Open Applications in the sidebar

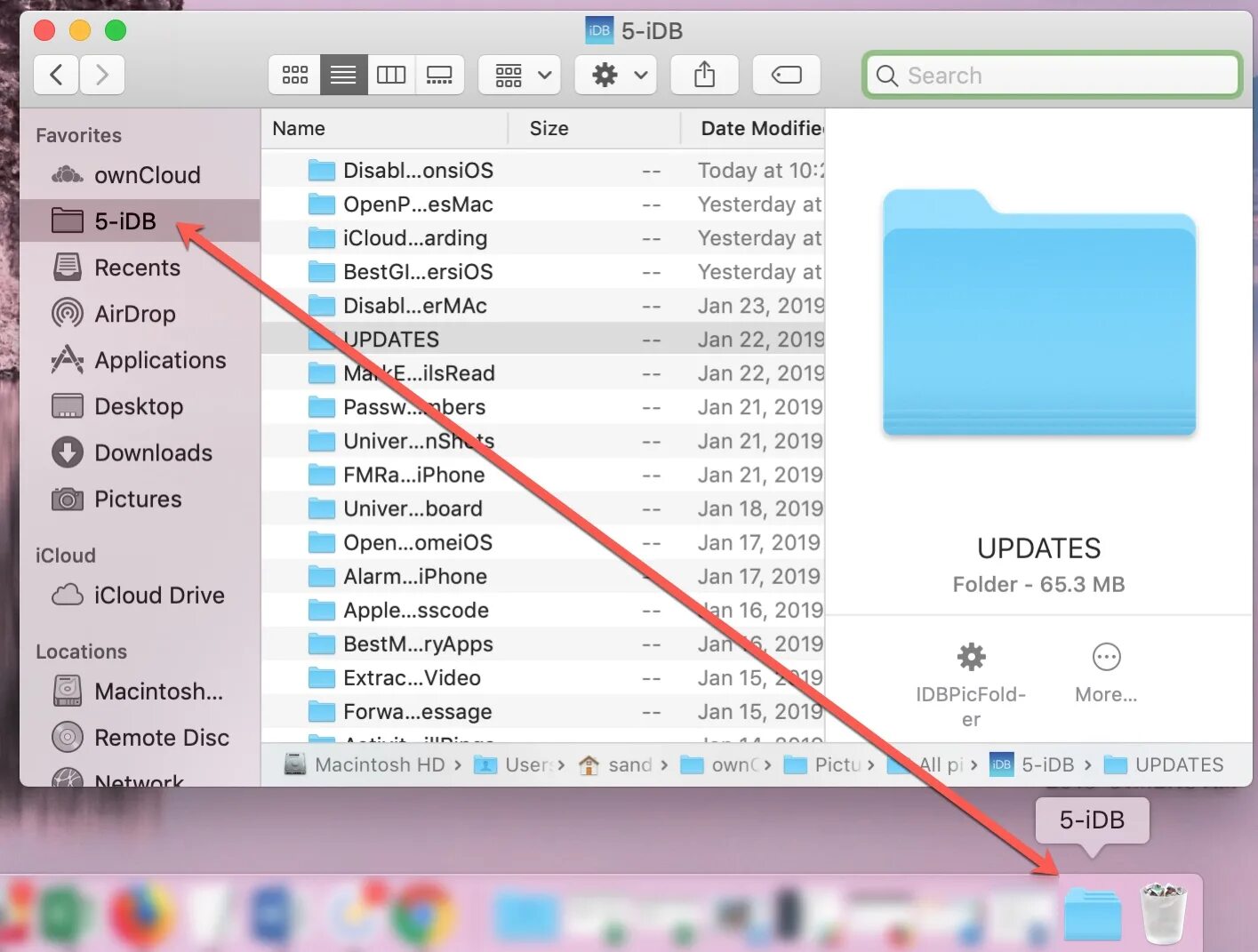tap(139, 360)
